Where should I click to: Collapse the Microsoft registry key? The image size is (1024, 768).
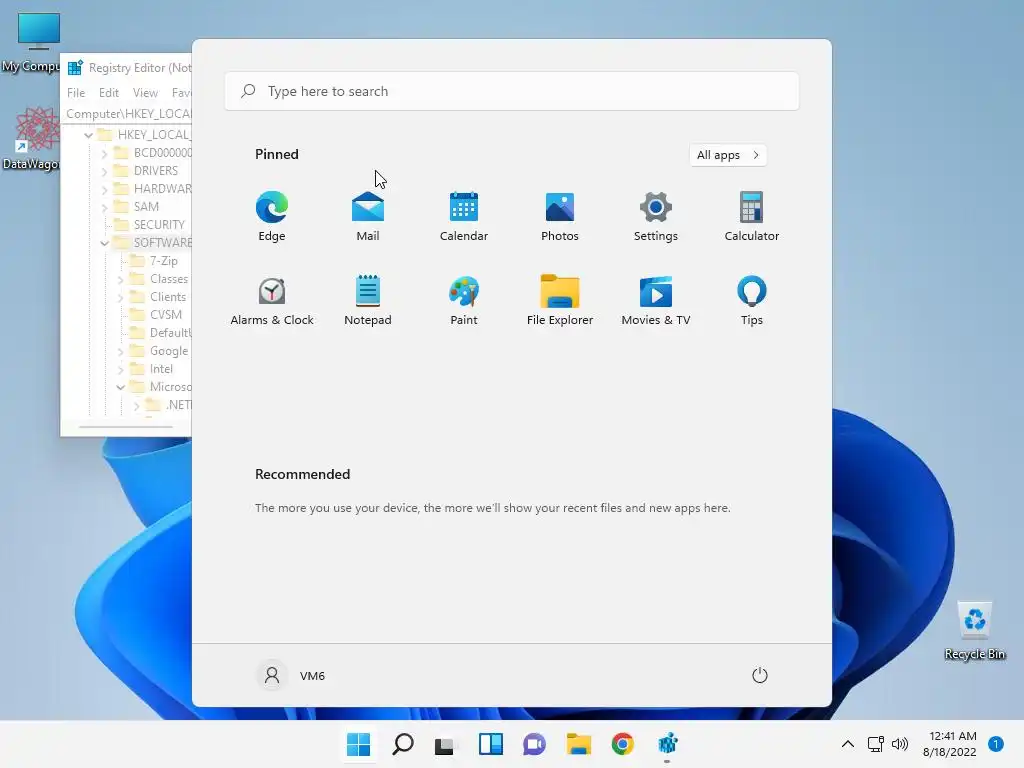[120, 387]
